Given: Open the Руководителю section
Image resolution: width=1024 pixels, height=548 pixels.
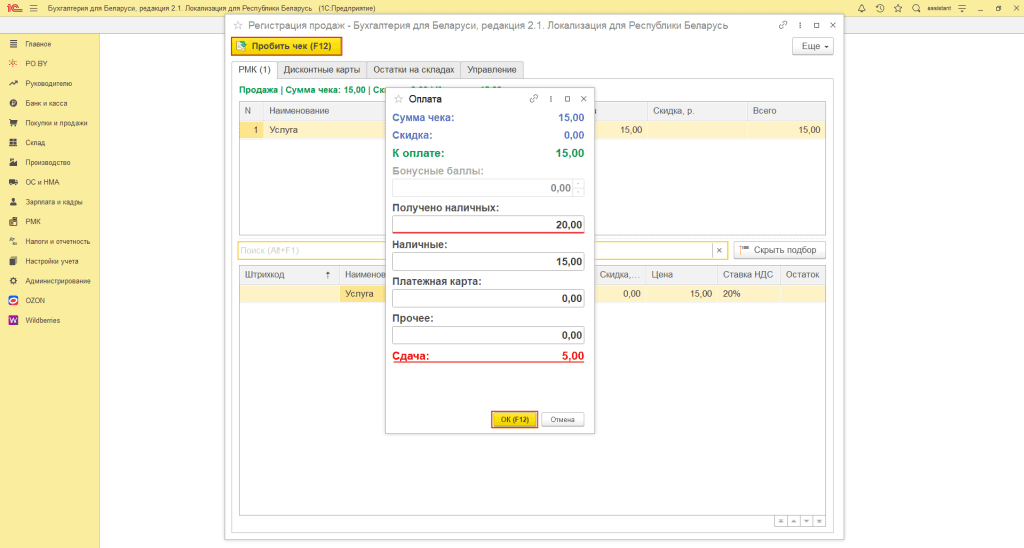Looking at the screenshot, I should click(50, 84).
